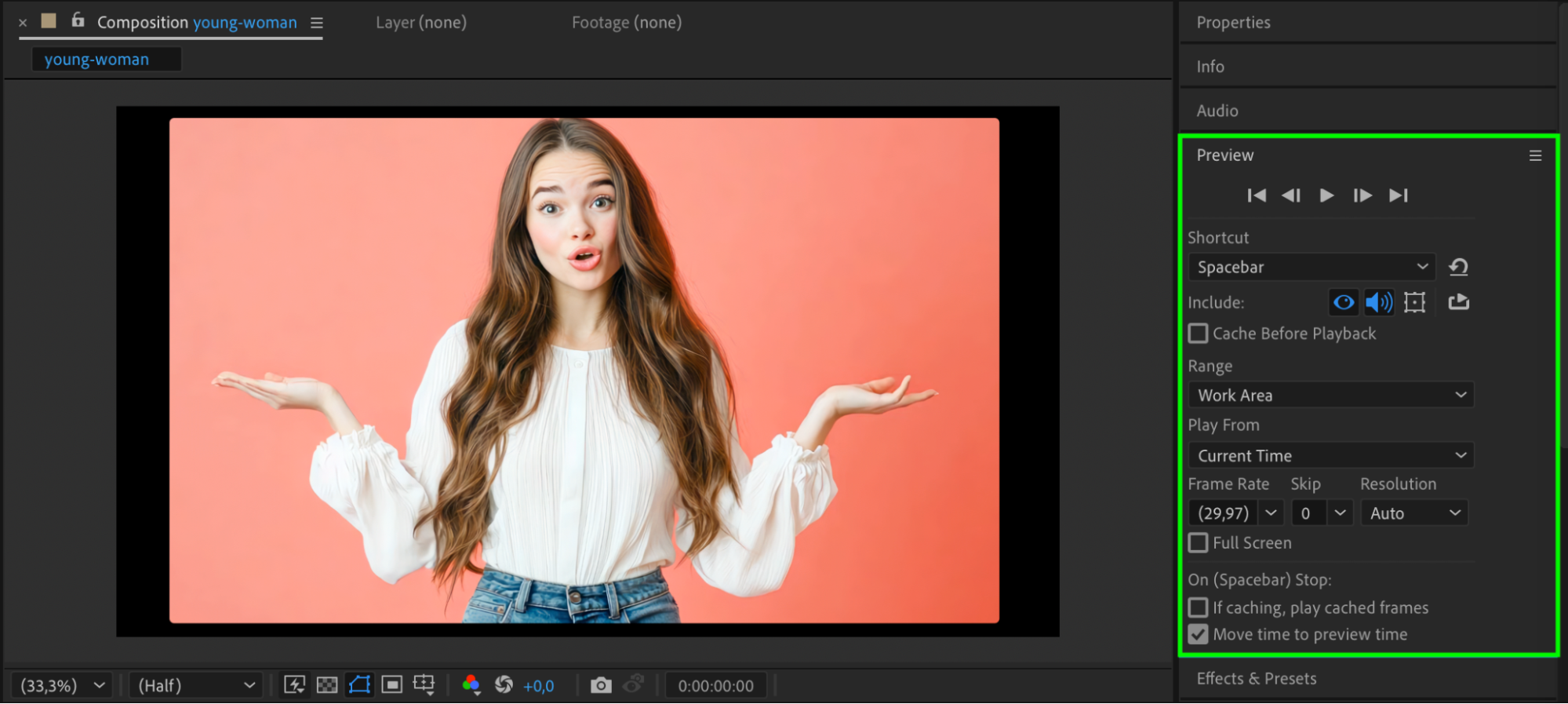Image resolution: width=1568 pixels, height=704 pixels.
Task: Click the take snapshot camera icon
Action: pos(601,685)
